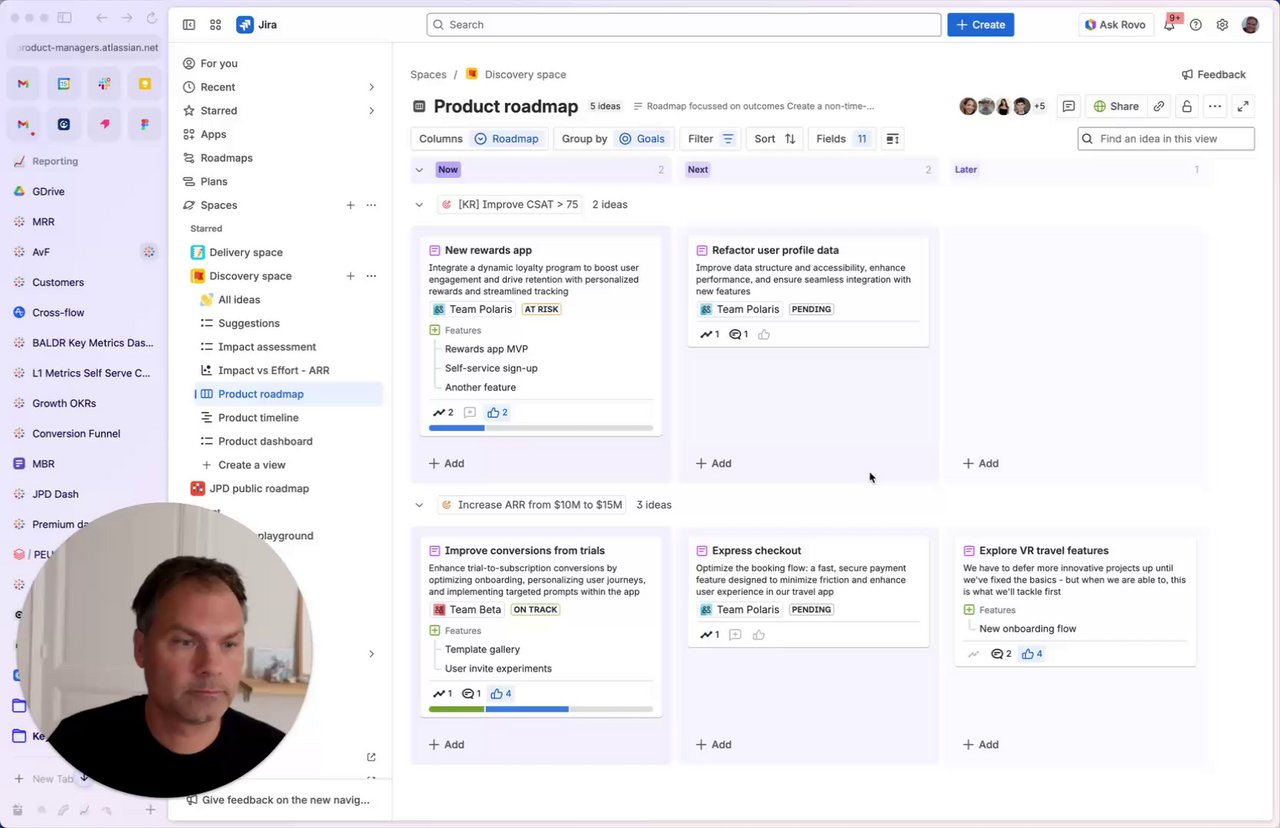
Task: Open the Group by Goals dropdown
Action: [x=613, y=139]
